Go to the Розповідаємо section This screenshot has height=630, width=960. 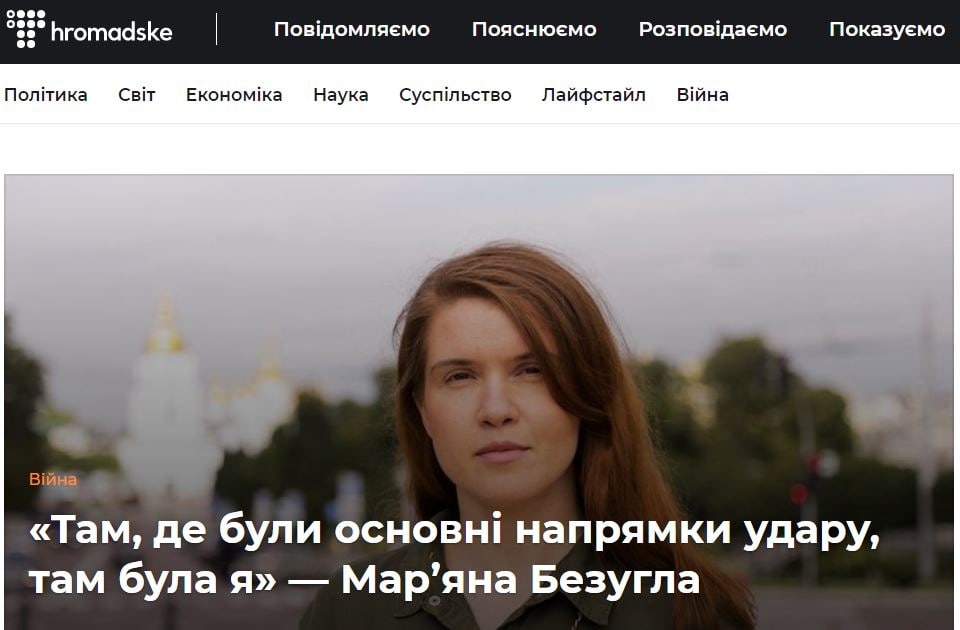coord(713,29)
